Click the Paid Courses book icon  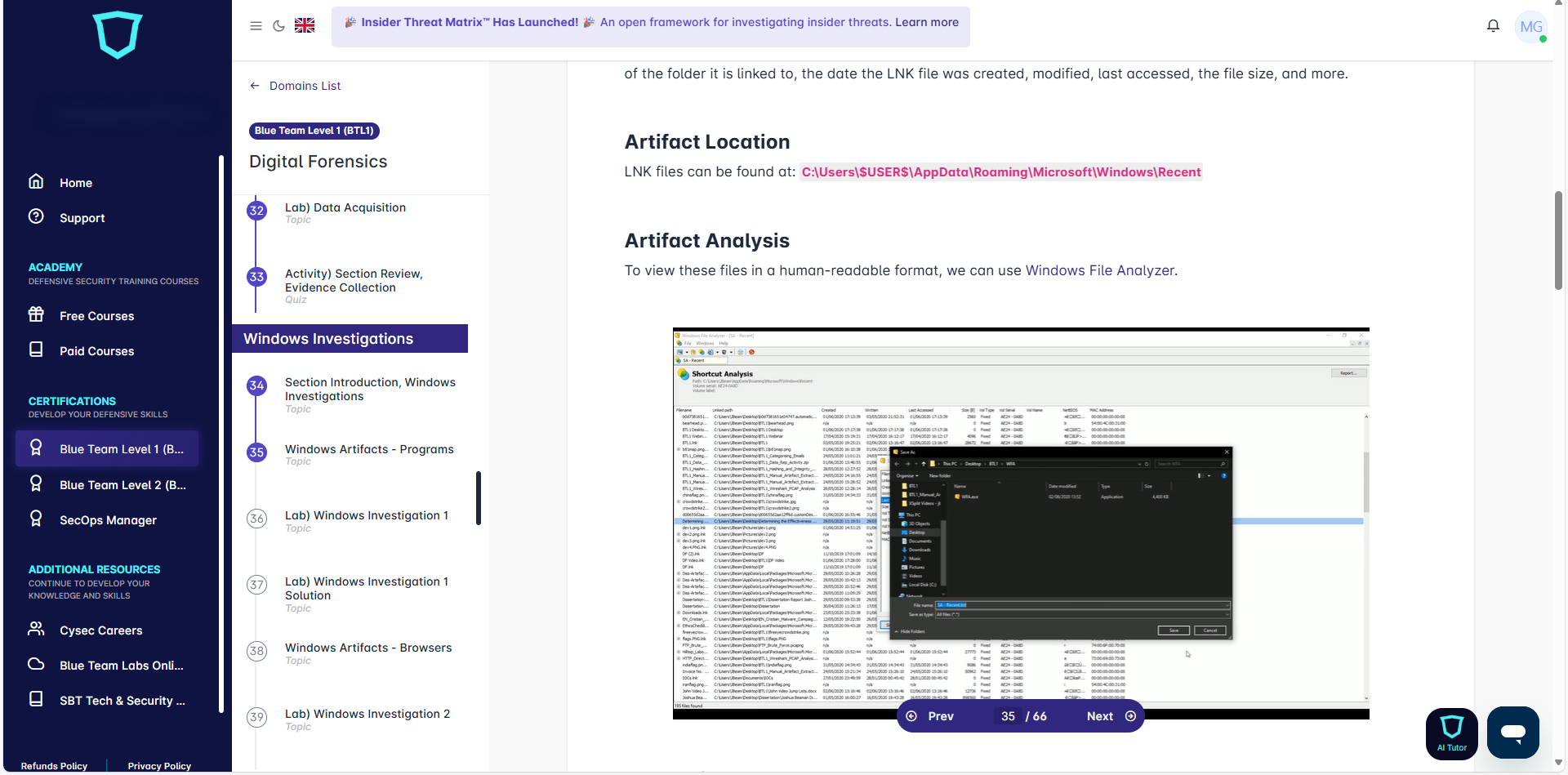36,350
